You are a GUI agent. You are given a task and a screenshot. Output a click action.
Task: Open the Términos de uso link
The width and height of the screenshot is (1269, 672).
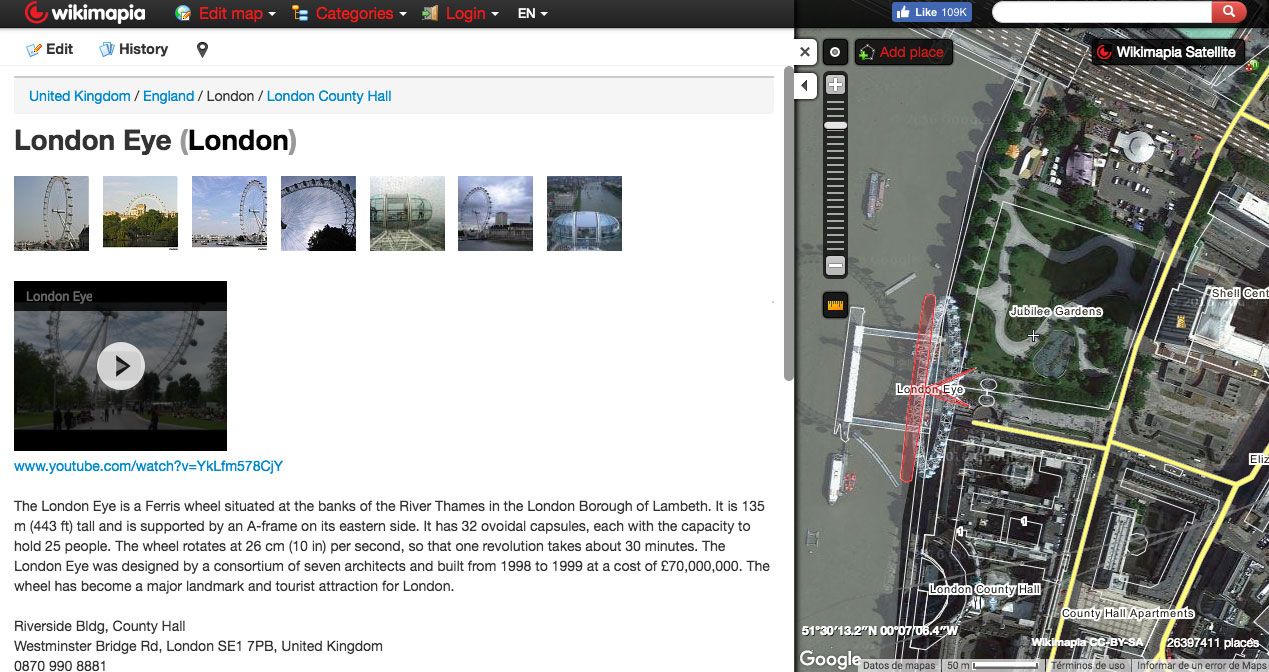coord(1088,665)
